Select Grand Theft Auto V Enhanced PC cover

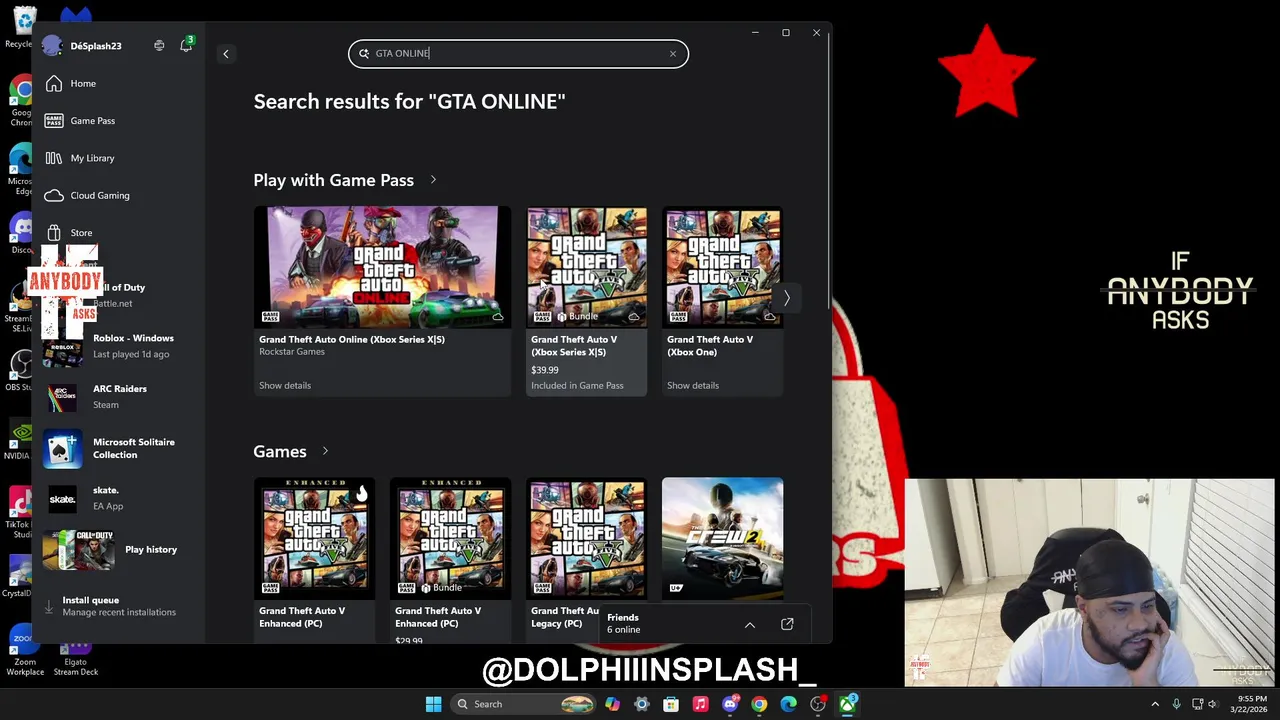point(315,538)
